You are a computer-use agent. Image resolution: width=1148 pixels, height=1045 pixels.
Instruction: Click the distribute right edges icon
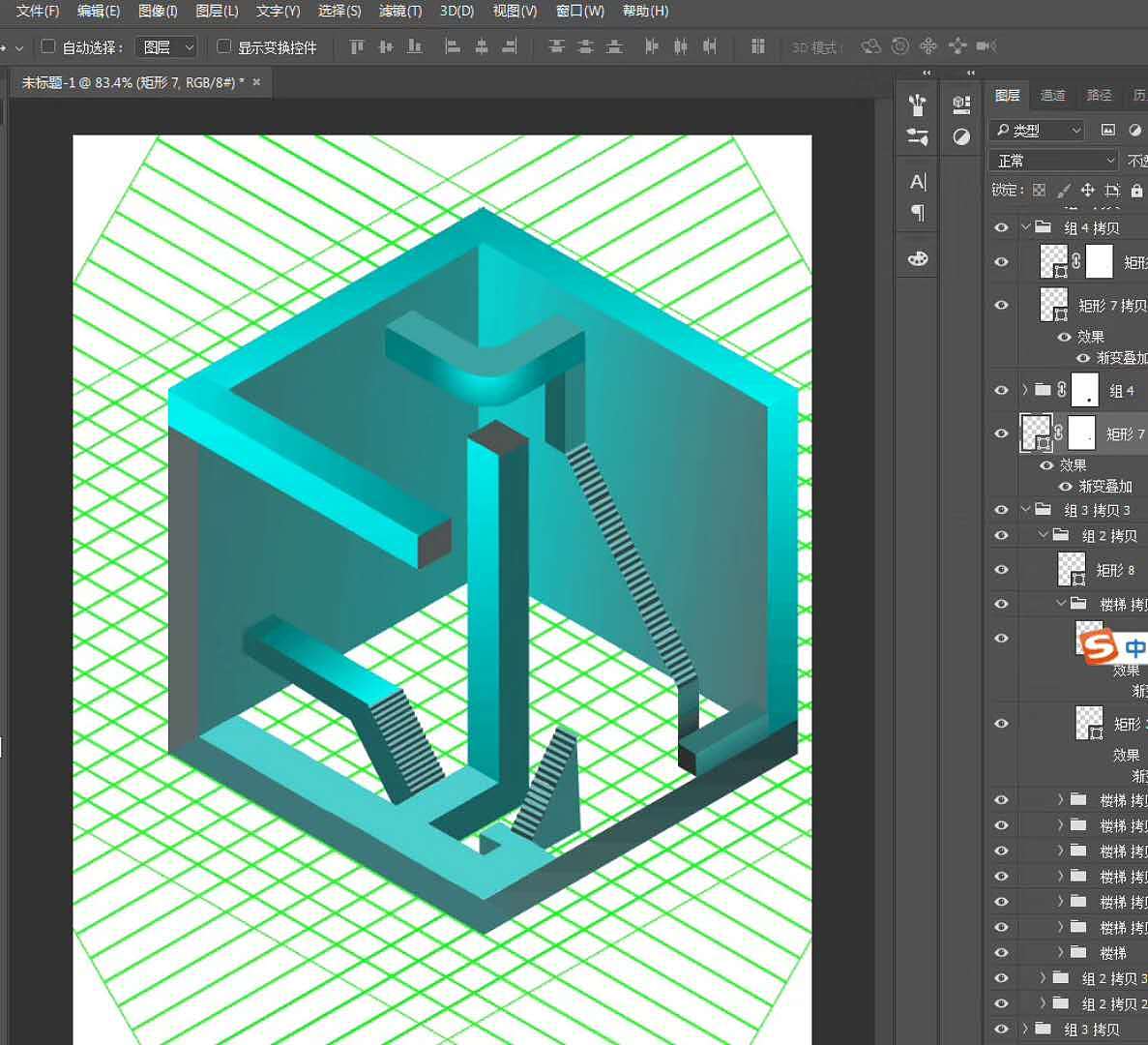(x=709, y=46)
